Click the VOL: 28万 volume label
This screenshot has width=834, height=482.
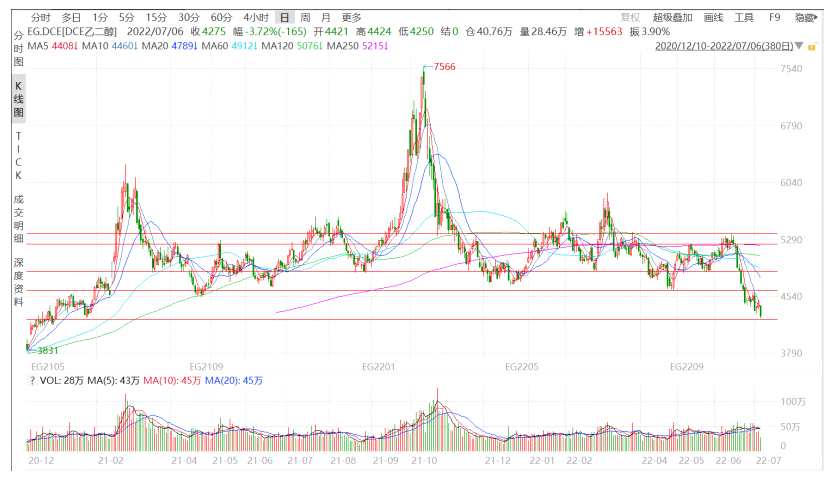tap(62, 380)
